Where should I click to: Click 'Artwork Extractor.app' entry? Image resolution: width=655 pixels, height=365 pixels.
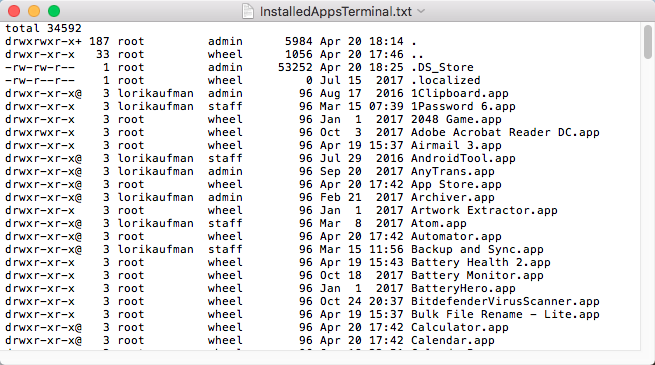tap(484, 210)
